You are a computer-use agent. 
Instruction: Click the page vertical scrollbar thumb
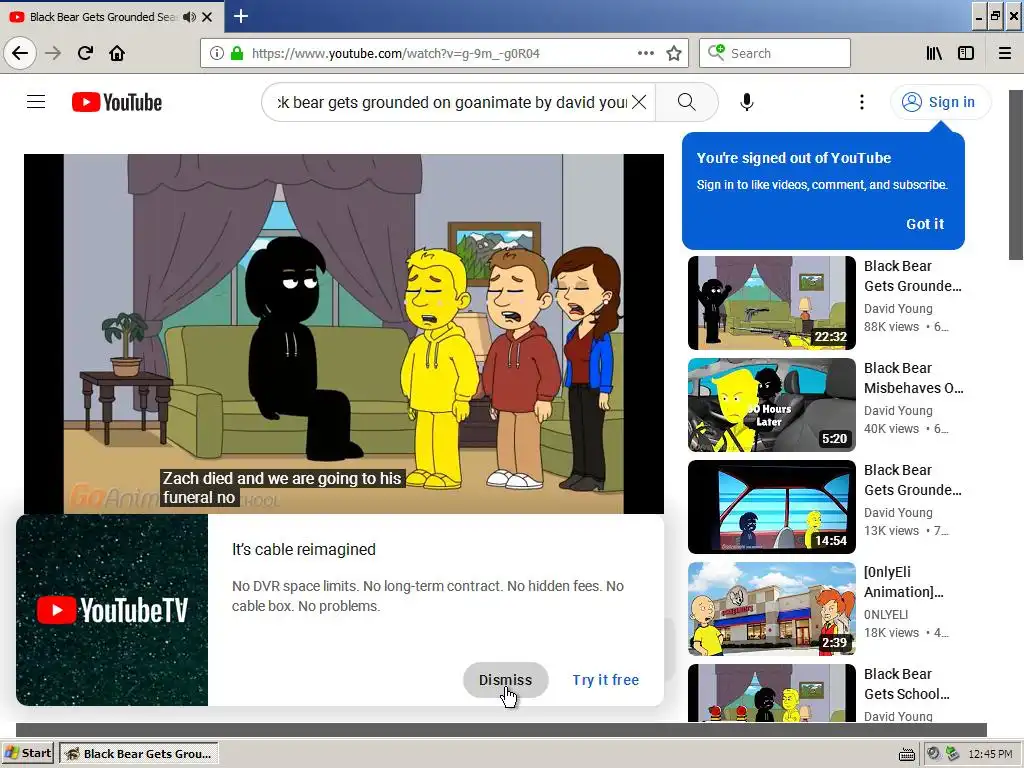click(1016, 175)
